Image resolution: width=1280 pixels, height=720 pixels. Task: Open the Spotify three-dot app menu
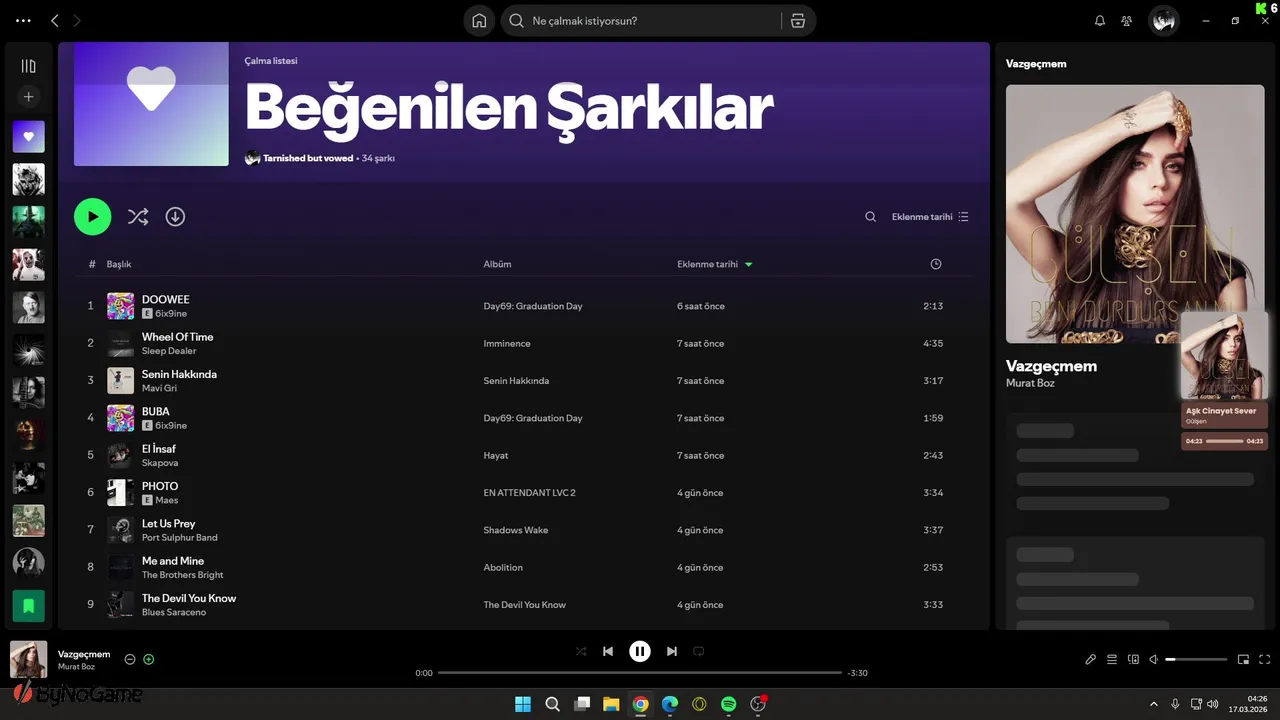(x=24, y=20)
